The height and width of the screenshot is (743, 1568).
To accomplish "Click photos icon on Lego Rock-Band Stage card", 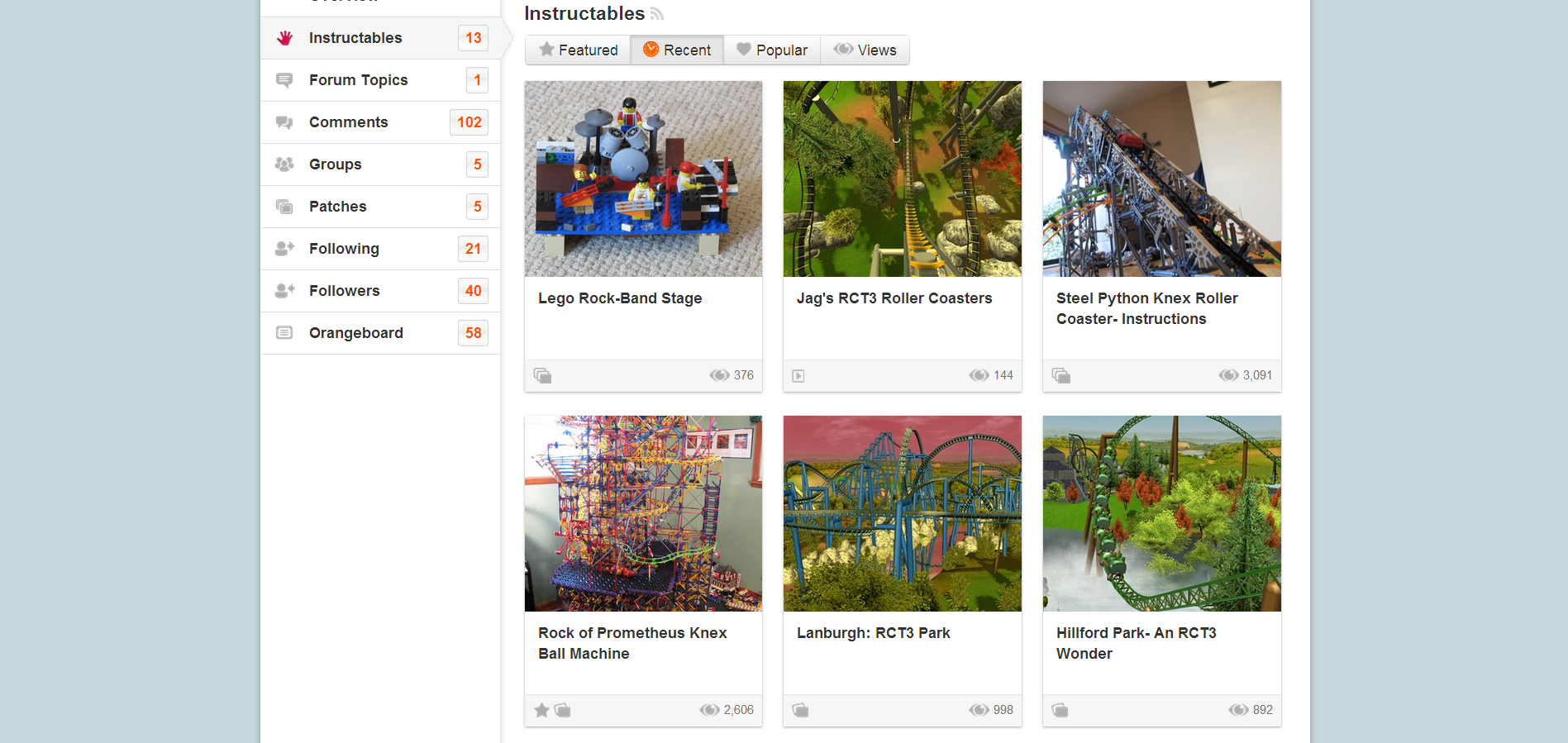I will (x=543, y=376).
